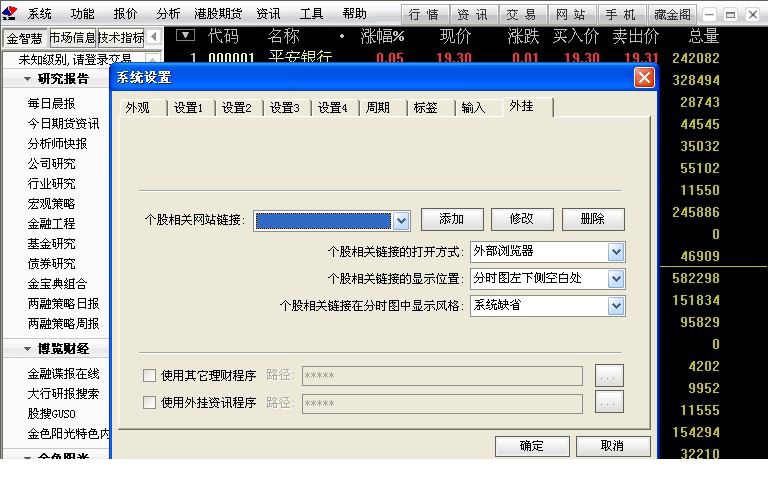The height and width of the screenshot is (477, 768).
Task: Click the 删除 button
Action: coord(593,219)
